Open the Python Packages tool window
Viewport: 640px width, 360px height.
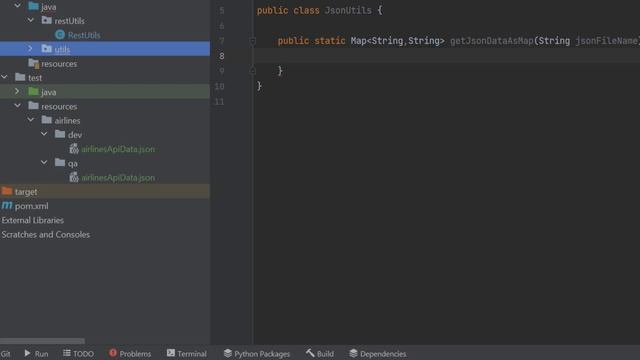coord(257,353)
